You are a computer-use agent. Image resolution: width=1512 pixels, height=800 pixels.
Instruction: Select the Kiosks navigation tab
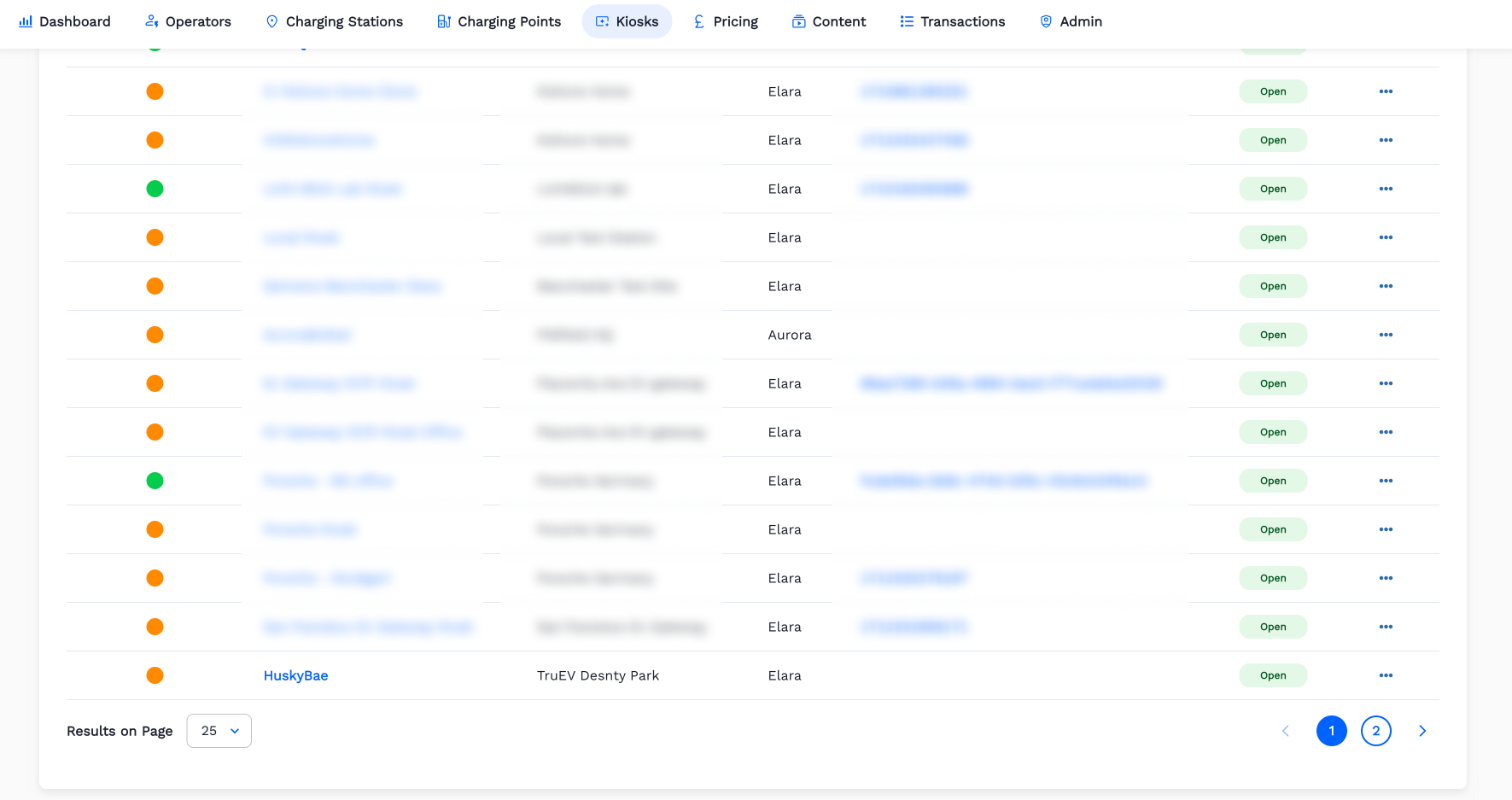627,21
